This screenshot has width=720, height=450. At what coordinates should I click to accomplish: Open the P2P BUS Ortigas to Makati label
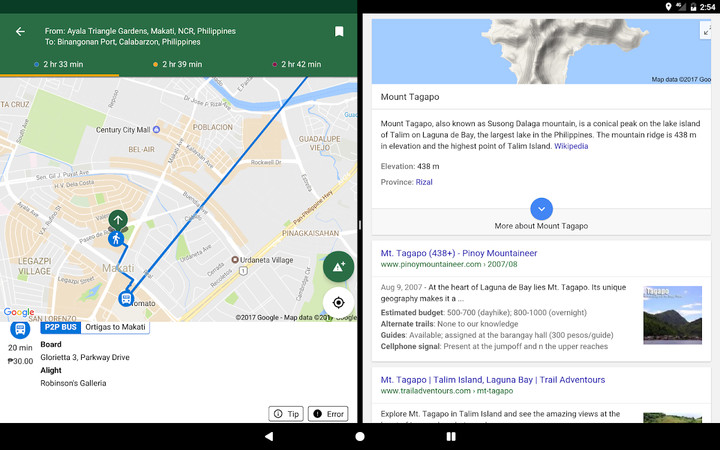pos(95,327)
